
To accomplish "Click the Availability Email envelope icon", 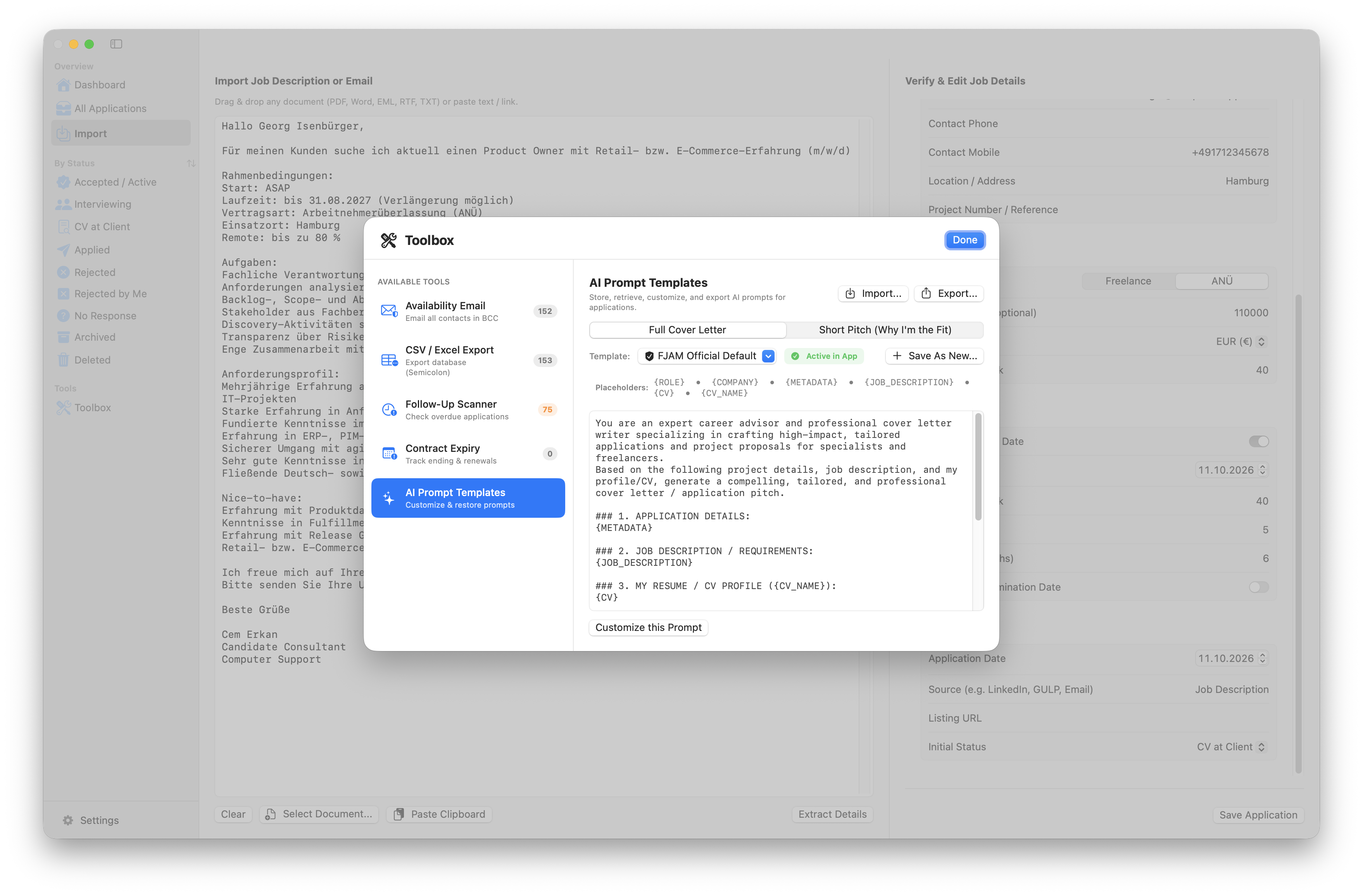I will click(x=389, y=311).
